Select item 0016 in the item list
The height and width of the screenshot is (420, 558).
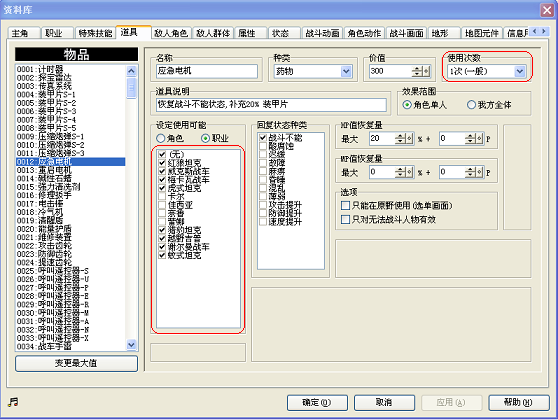click(x=70, y=195)
